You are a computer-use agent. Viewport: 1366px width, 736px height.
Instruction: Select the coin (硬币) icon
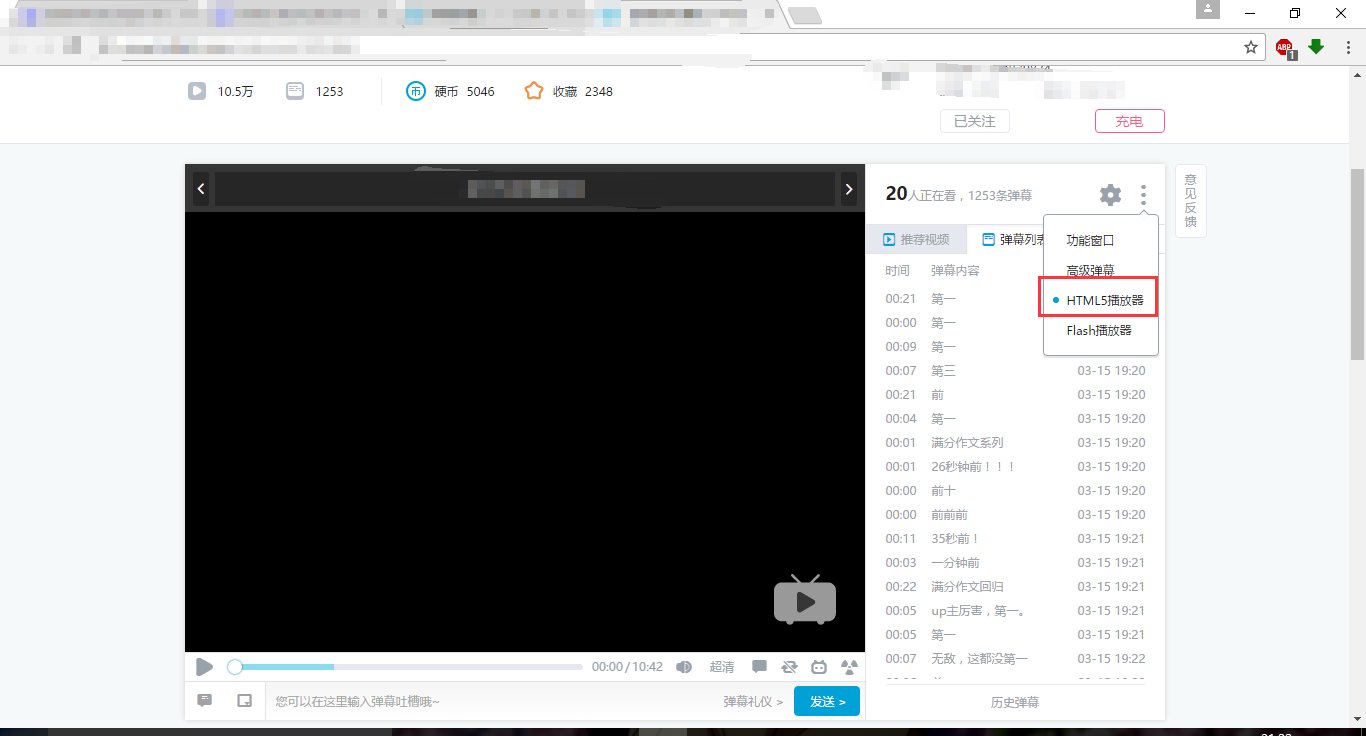pyautogui.click(x=416, y=90)
